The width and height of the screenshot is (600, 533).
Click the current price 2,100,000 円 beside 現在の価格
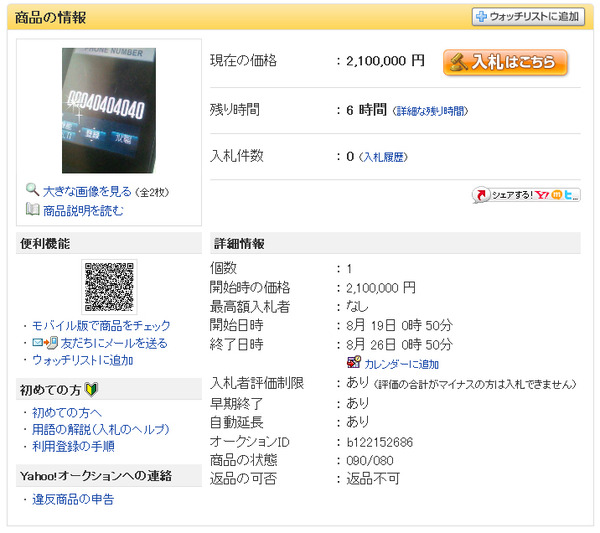pos(385,61)
